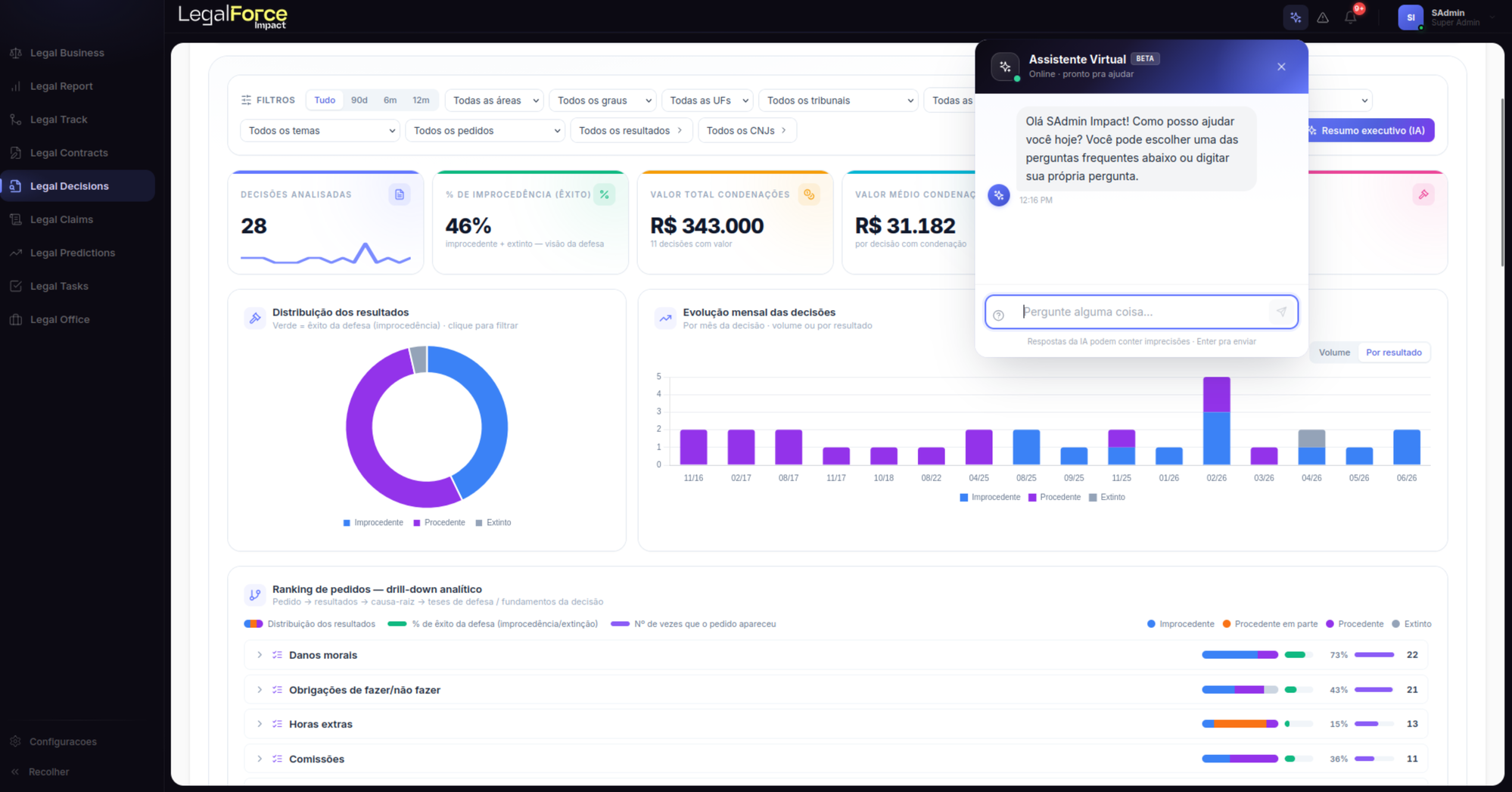1512x792 pixels.
Task: Select the 6m period filter
Action: (x=390, y=100)
